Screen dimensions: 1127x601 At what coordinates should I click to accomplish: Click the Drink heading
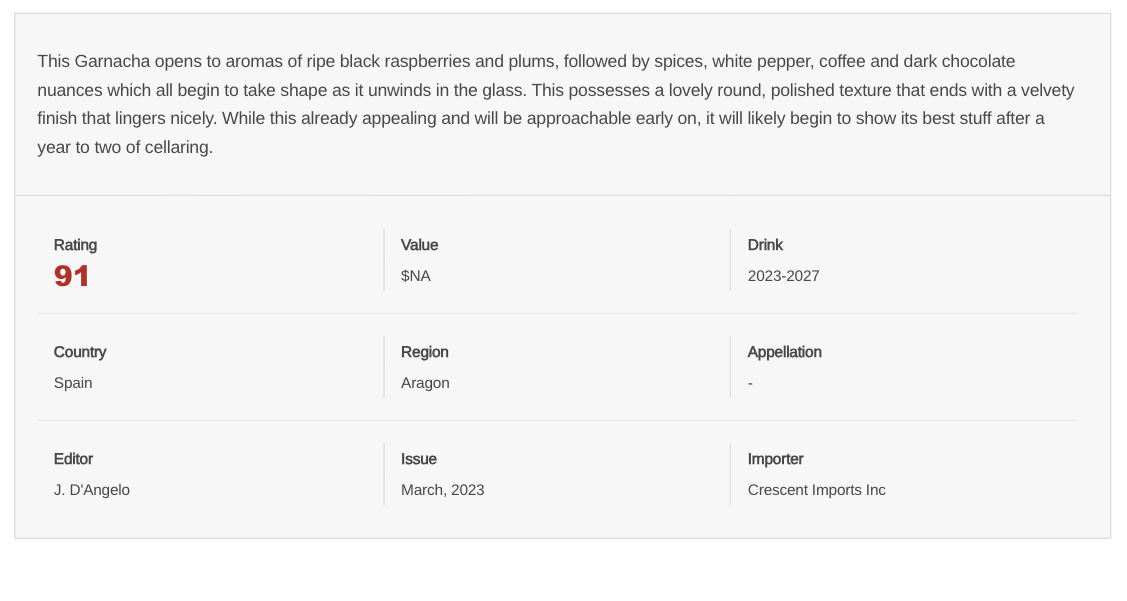click(765, 245)
